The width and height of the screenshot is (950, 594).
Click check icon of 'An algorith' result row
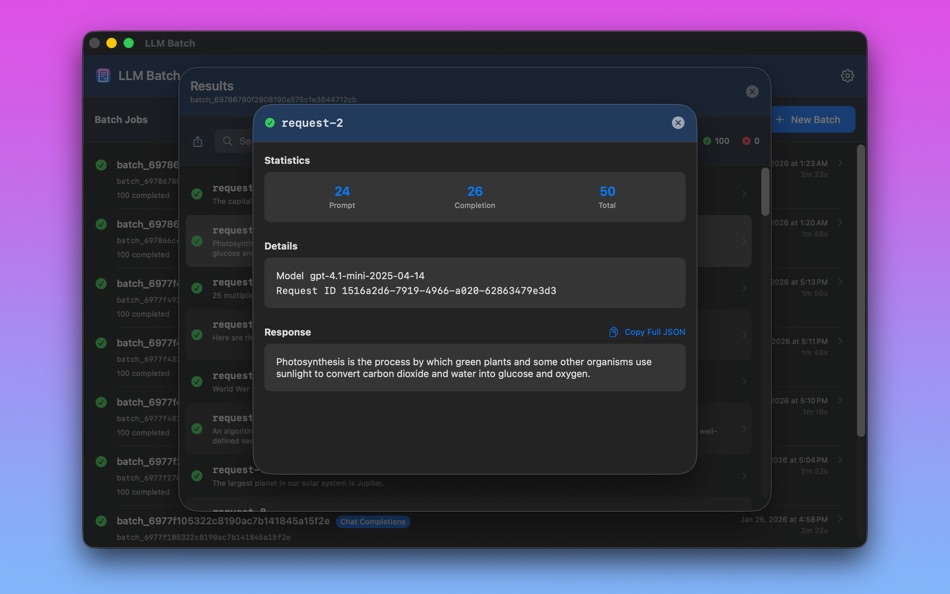197,429
